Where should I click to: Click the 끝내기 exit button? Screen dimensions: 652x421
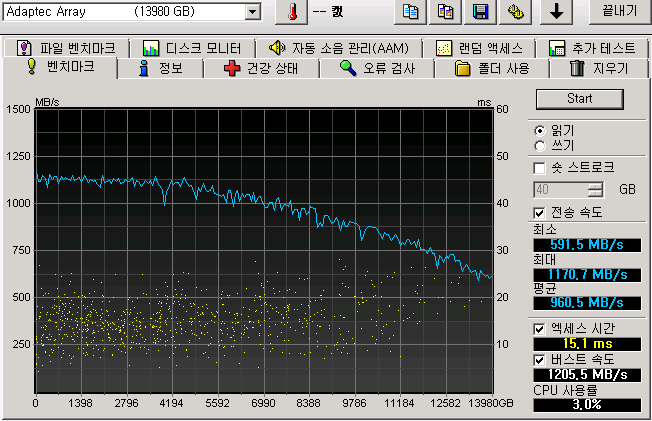click(620, 12)
